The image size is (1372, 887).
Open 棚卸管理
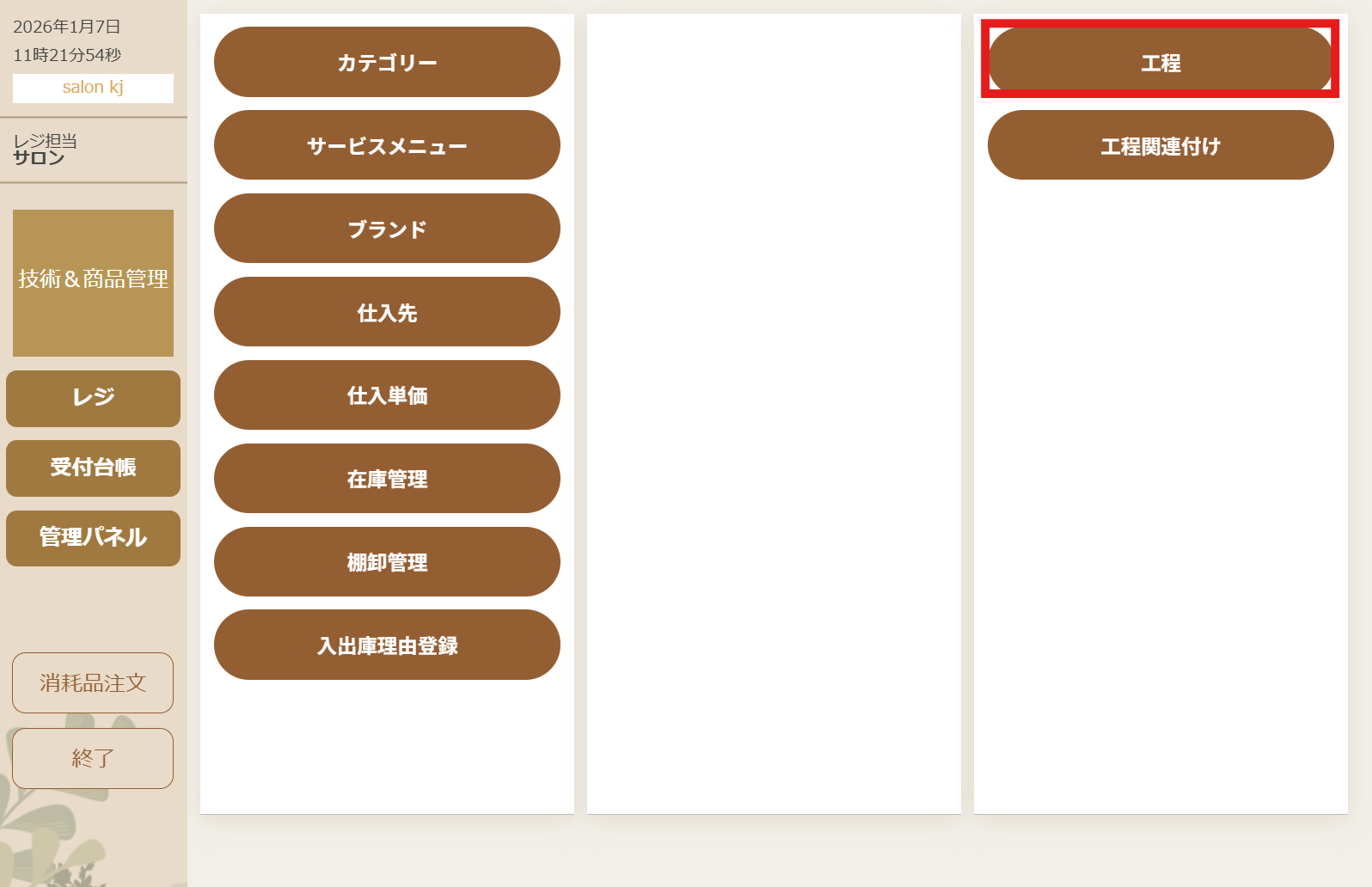[387, 562]
